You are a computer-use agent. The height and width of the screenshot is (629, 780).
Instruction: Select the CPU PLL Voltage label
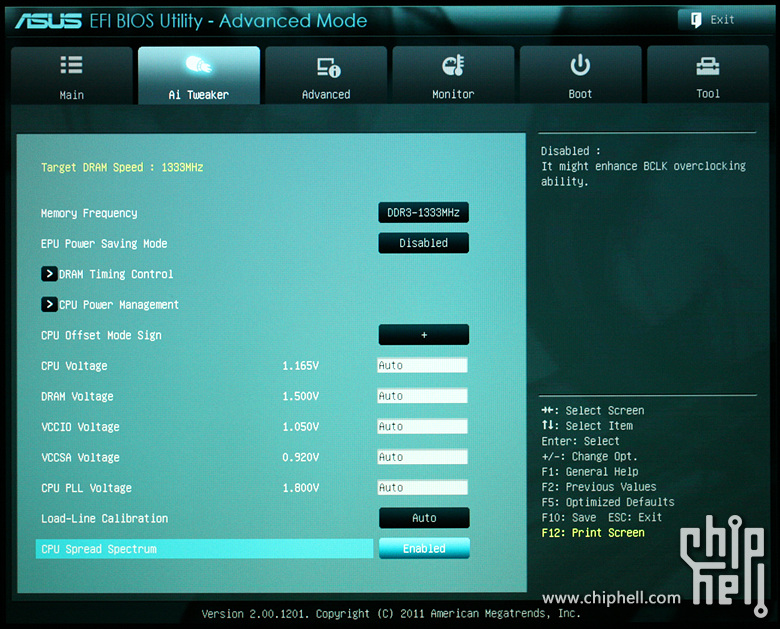coord(86,488)
